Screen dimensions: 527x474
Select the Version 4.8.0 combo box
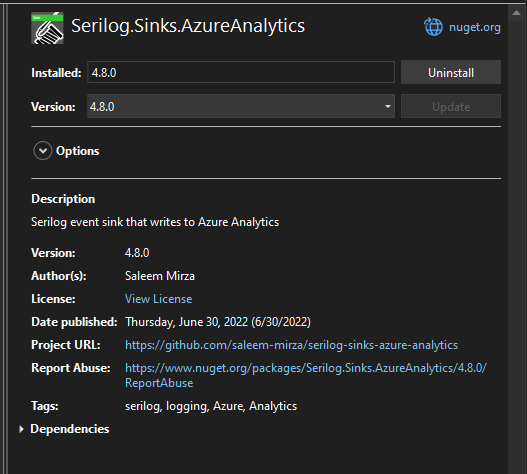pyautogui.click(x=241, y=107)
